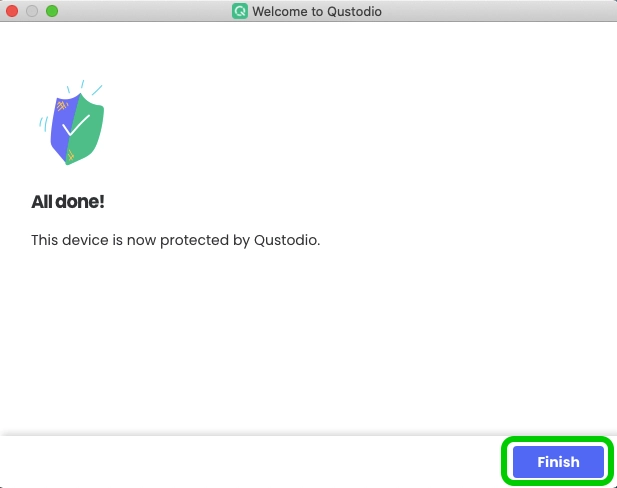Click the blue sparkle lines above shield

[x=84, y=87]
